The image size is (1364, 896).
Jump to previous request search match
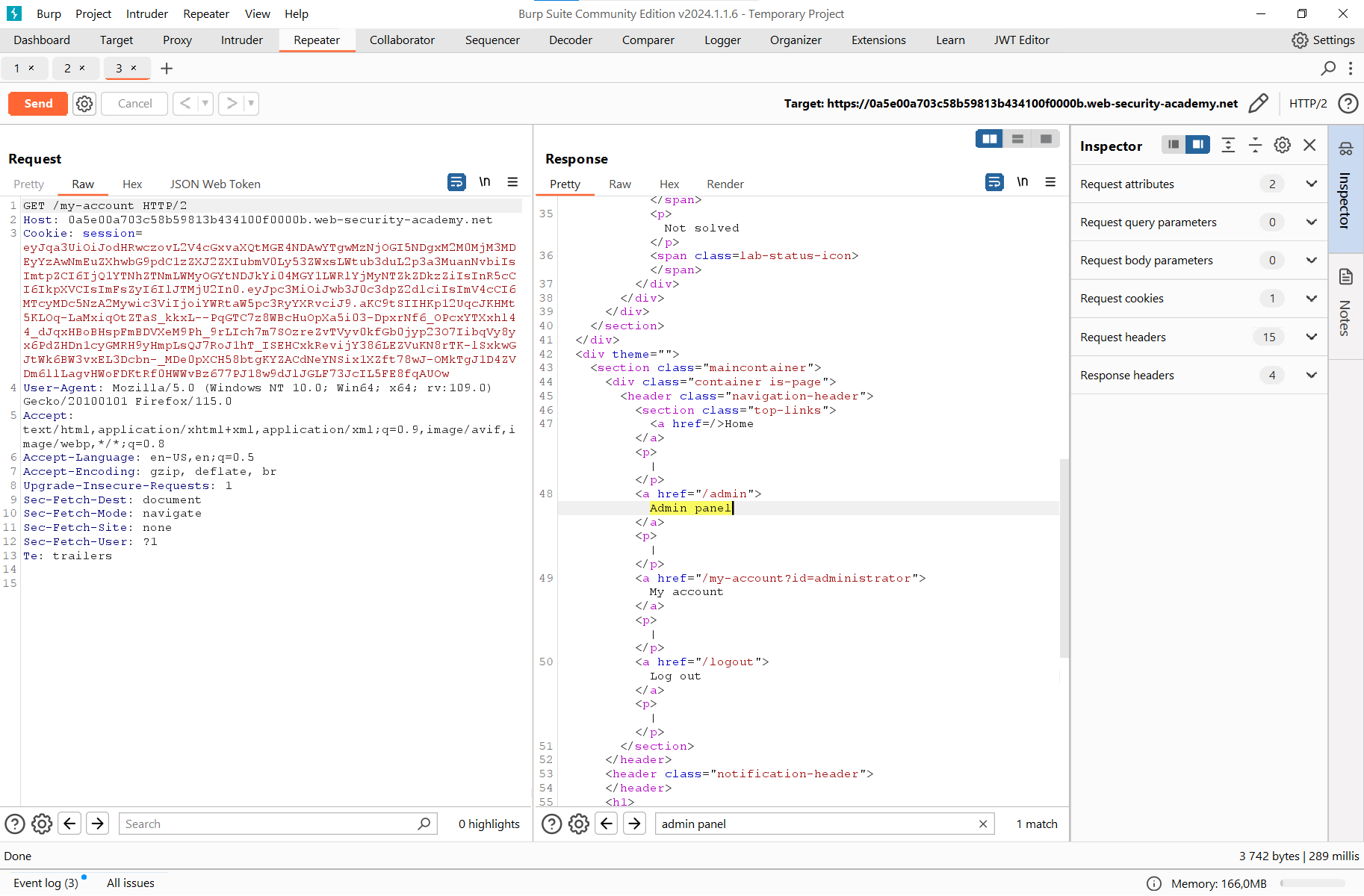click(69, 824)
